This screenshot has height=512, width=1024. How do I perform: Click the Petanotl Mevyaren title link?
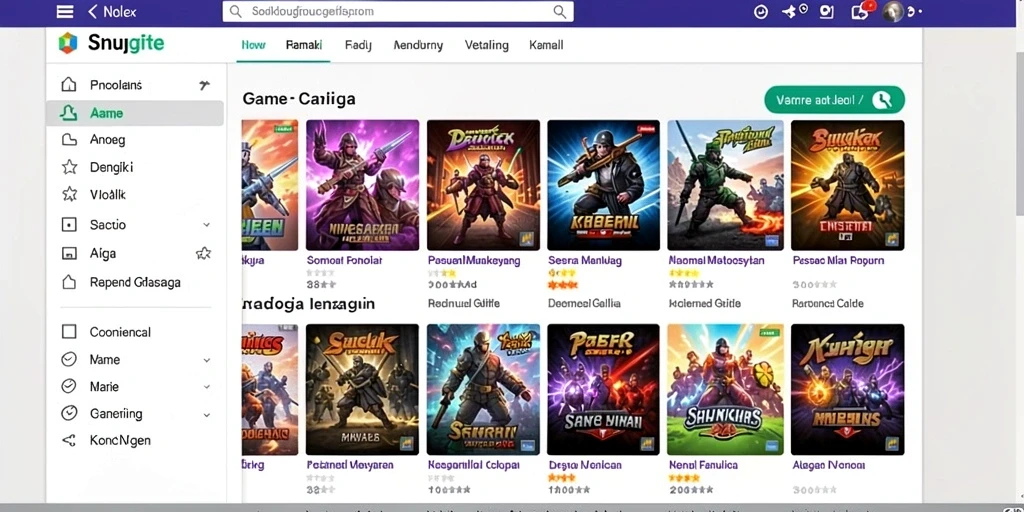(350, 465)
